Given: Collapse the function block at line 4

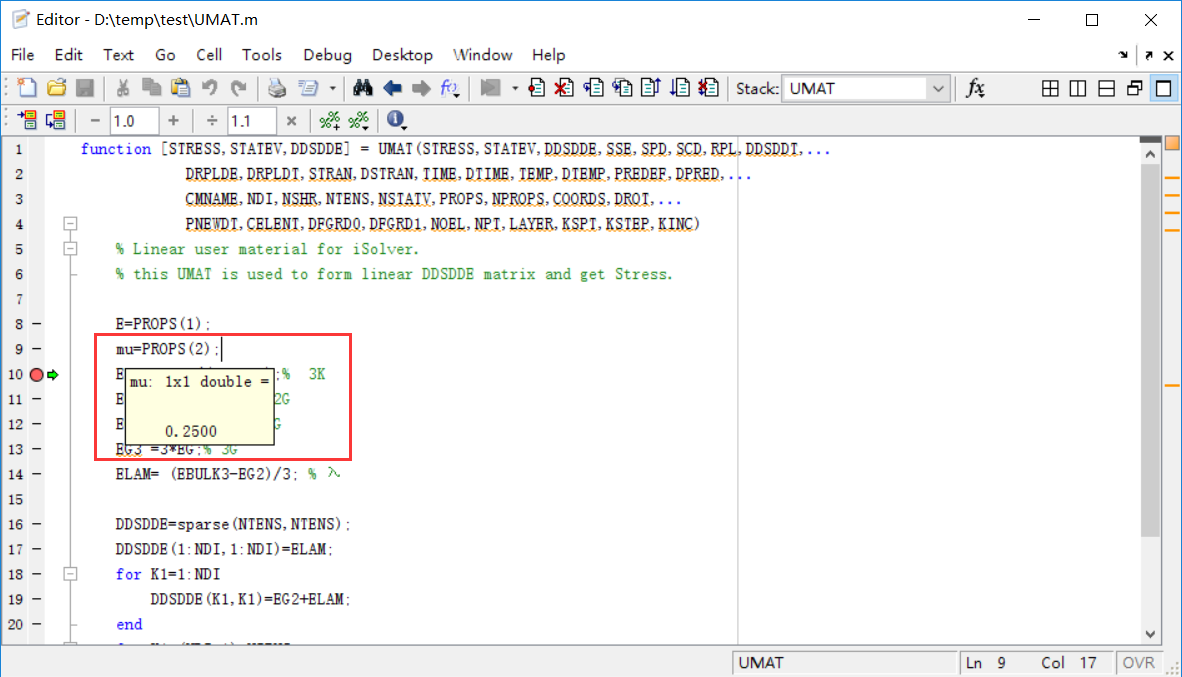Looking at the screenshot, I should click(x=70, y=224).
